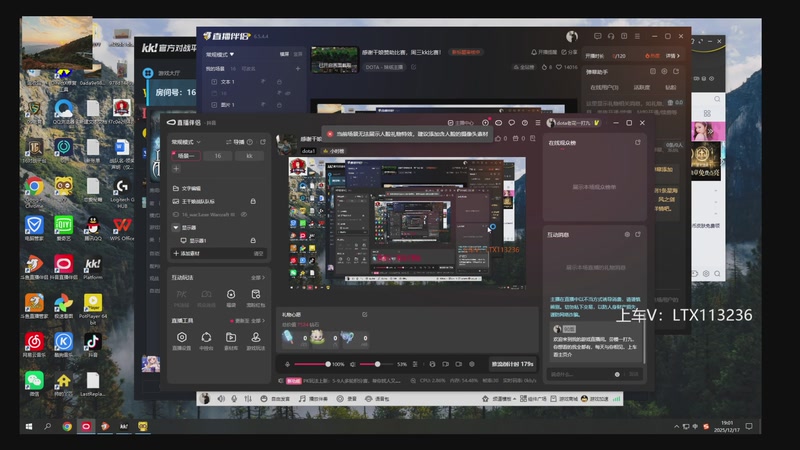Viewport: 800px width, 450px height.
Task: Collapse the 显示器 source group
Action: coord(176,228)
